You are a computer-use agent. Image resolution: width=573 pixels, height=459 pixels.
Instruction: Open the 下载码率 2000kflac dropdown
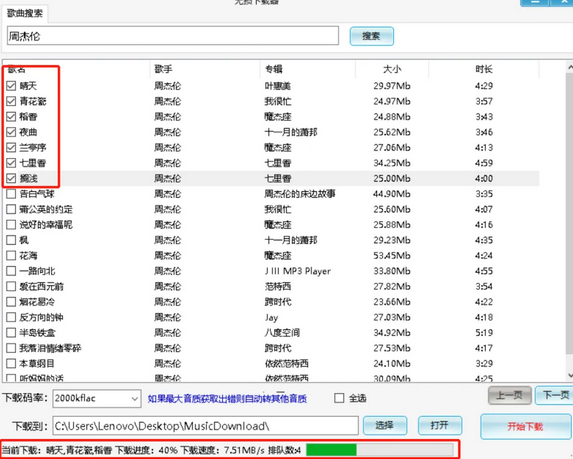97,398
